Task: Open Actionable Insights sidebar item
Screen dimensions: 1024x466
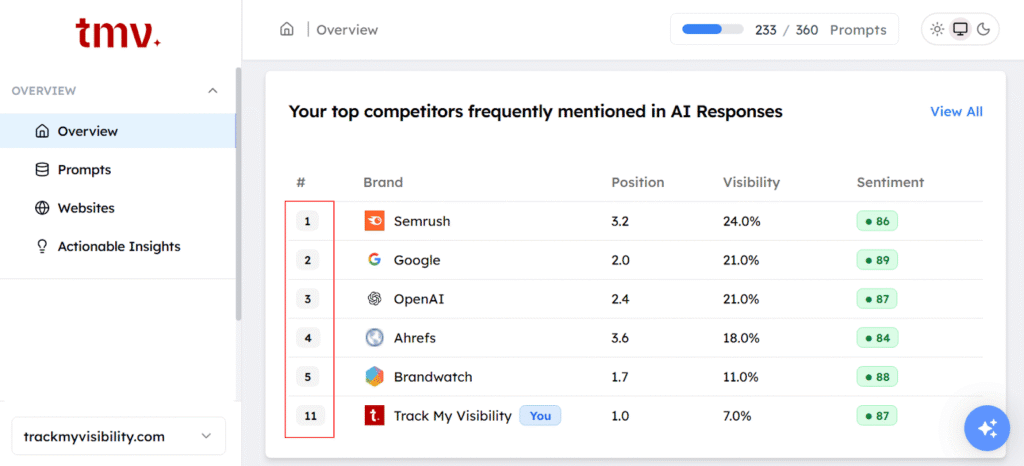Action: pyautogui.click(x=118, y=247)
